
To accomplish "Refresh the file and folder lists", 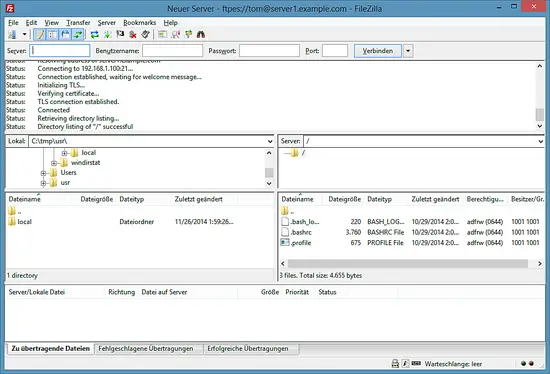I will point(94,34).
